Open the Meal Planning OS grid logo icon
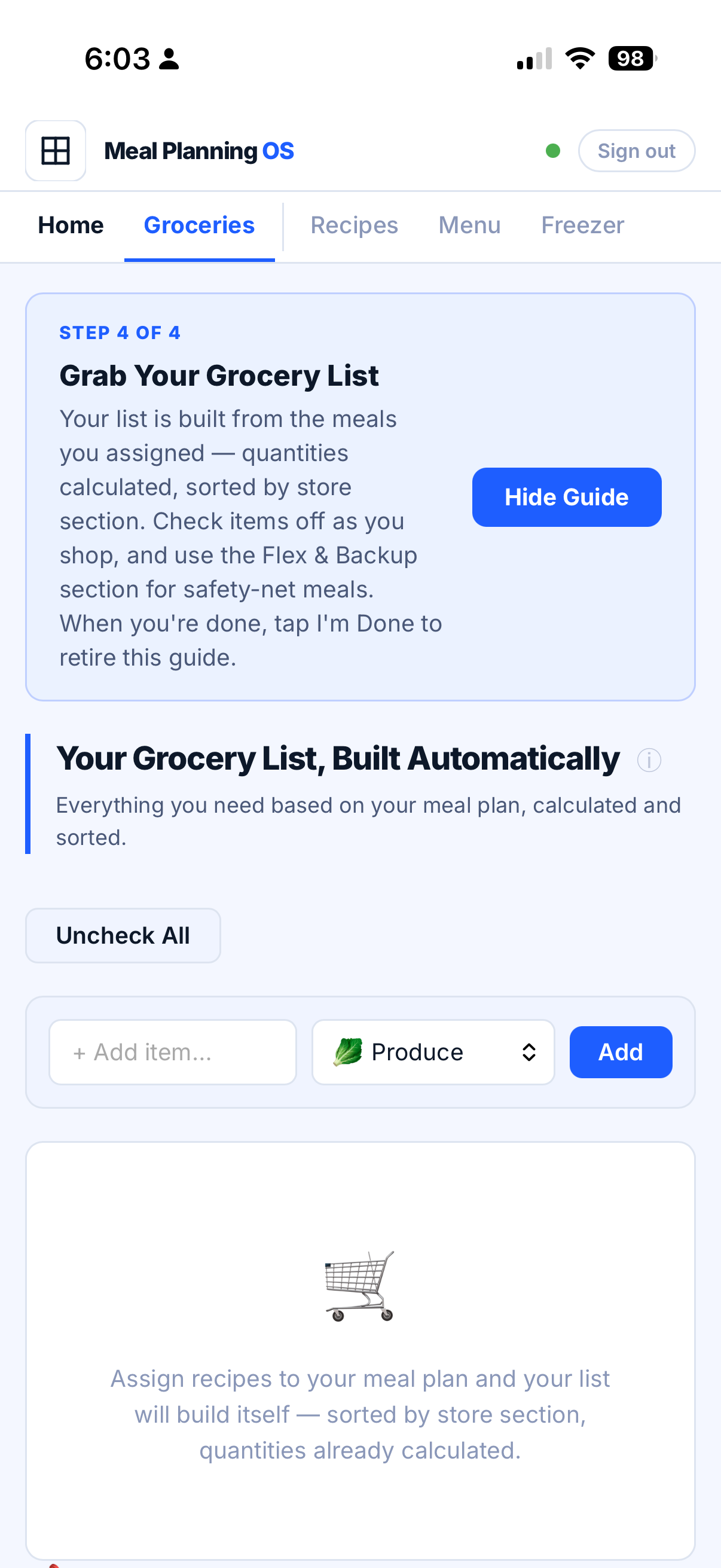Image resolution: width=721 pixels, height=1568 pixels. tap(55, 150)
